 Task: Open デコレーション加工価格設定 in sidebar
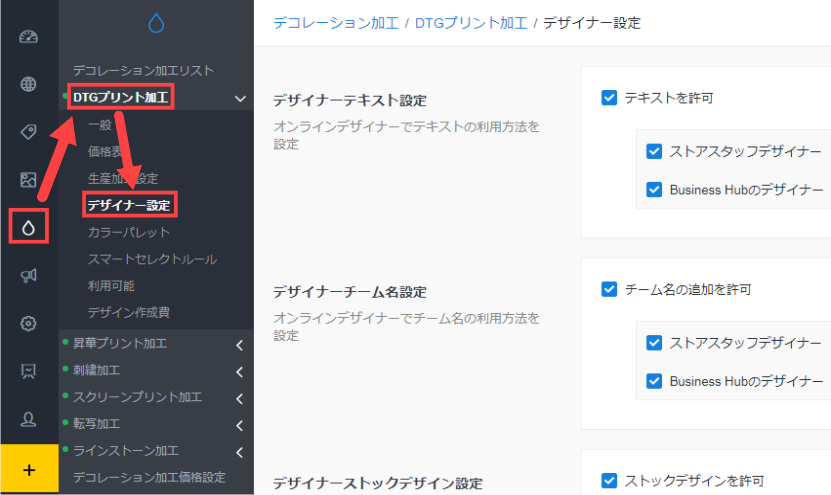coord(149,477)
